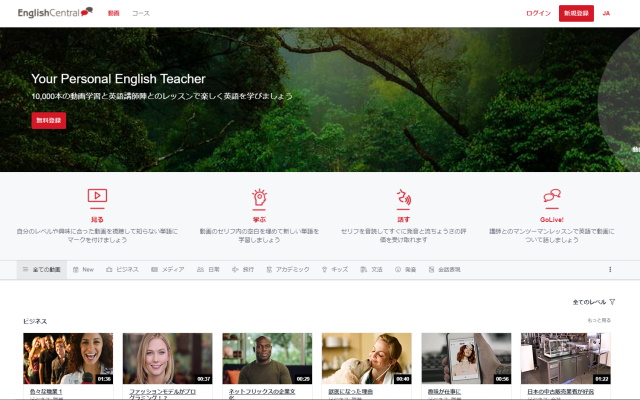Select the 発音 tab
640x400 pixels.
(x=405, y=270)
